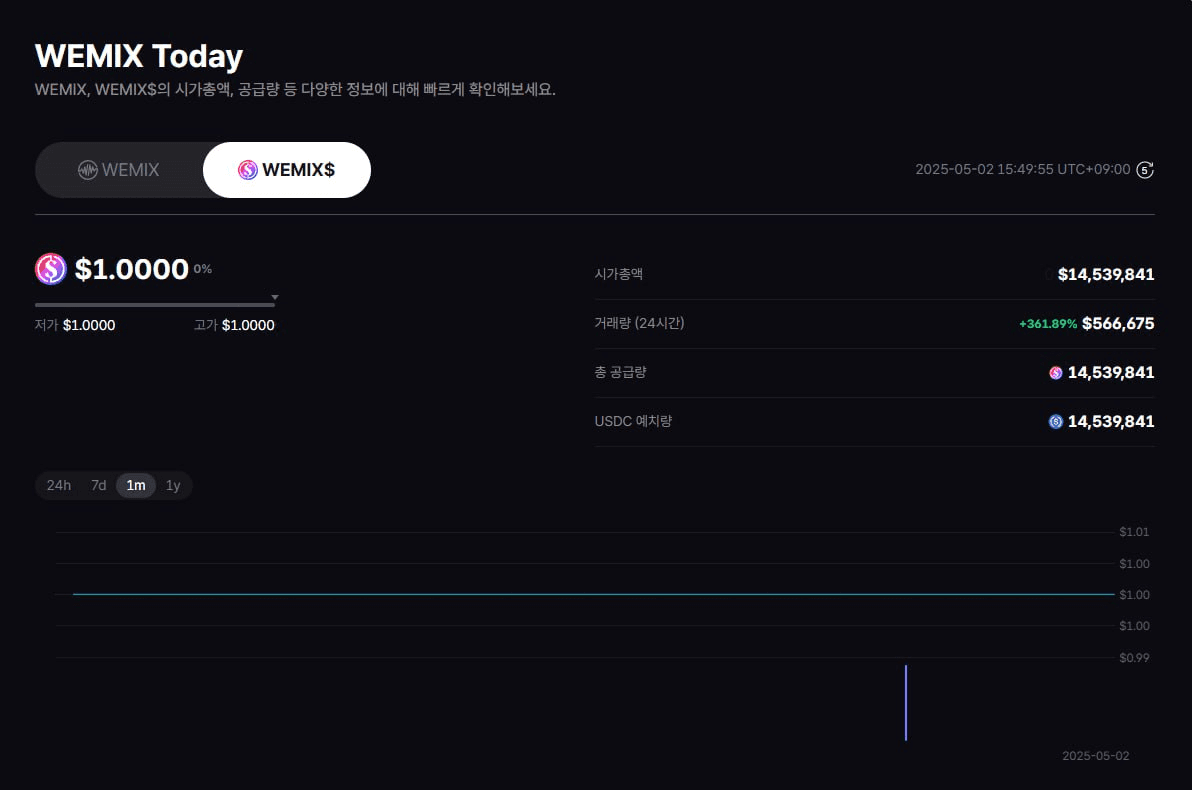Click the large WEMIX$ coin logo
Viewport: 1192px width, 790px height.
pos(51,269)
